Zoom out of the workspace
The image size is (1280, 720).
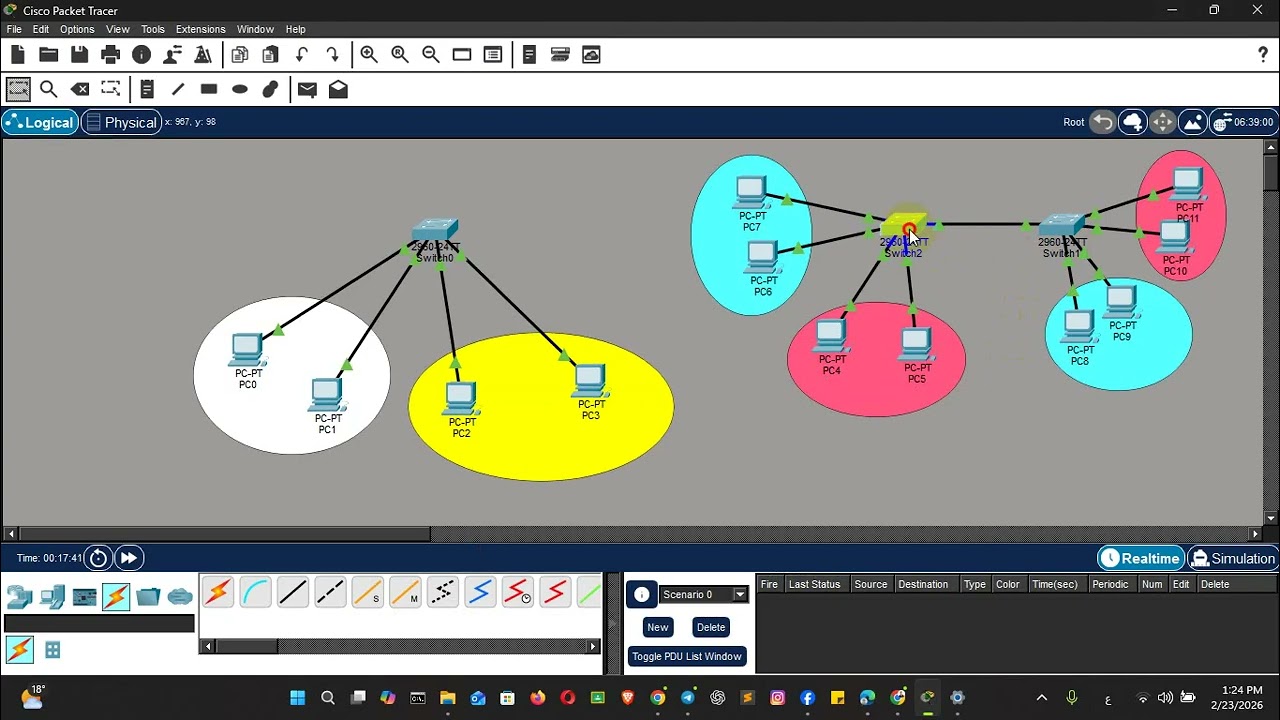(431, 55)
